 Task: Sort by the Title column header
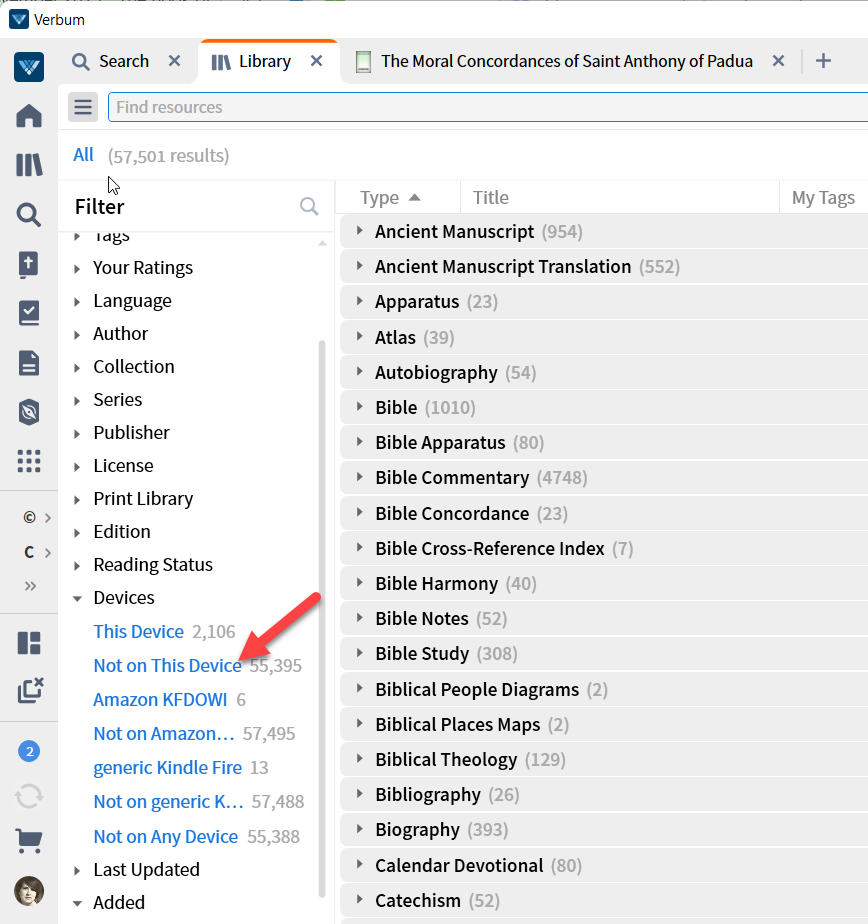pos(490,197)
